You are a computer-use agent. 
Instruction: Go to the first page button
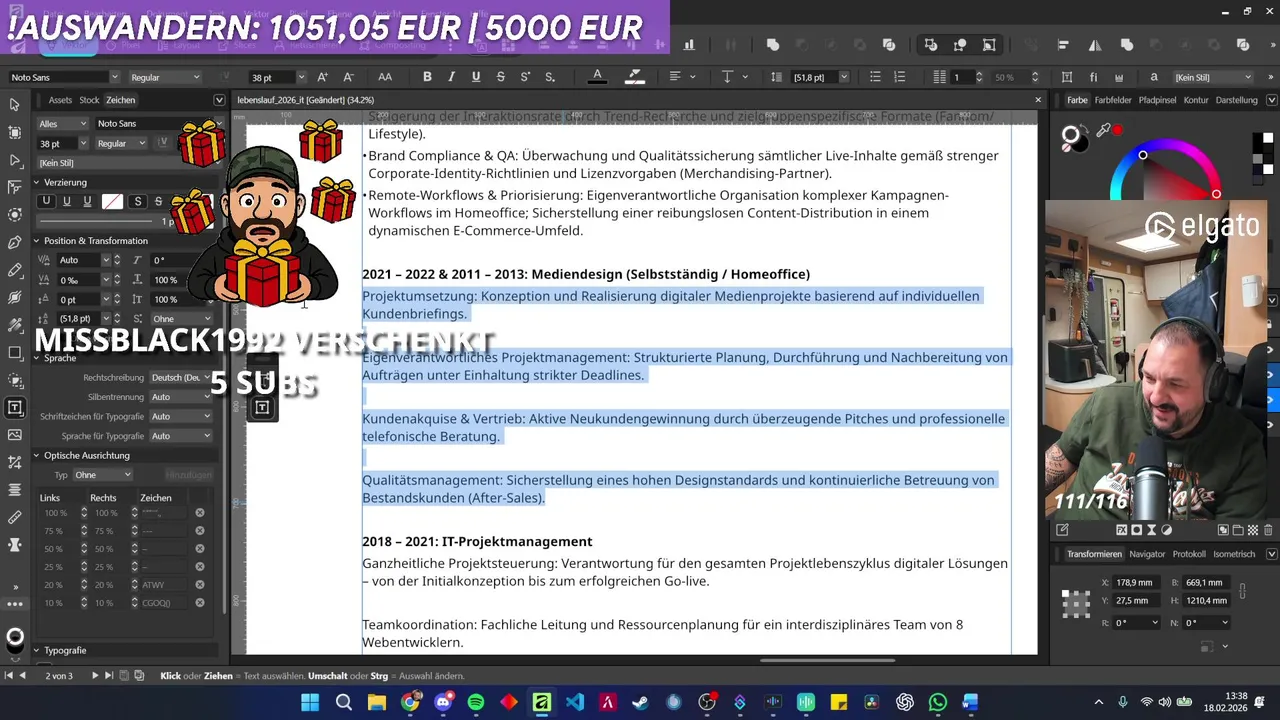[9, 676]
